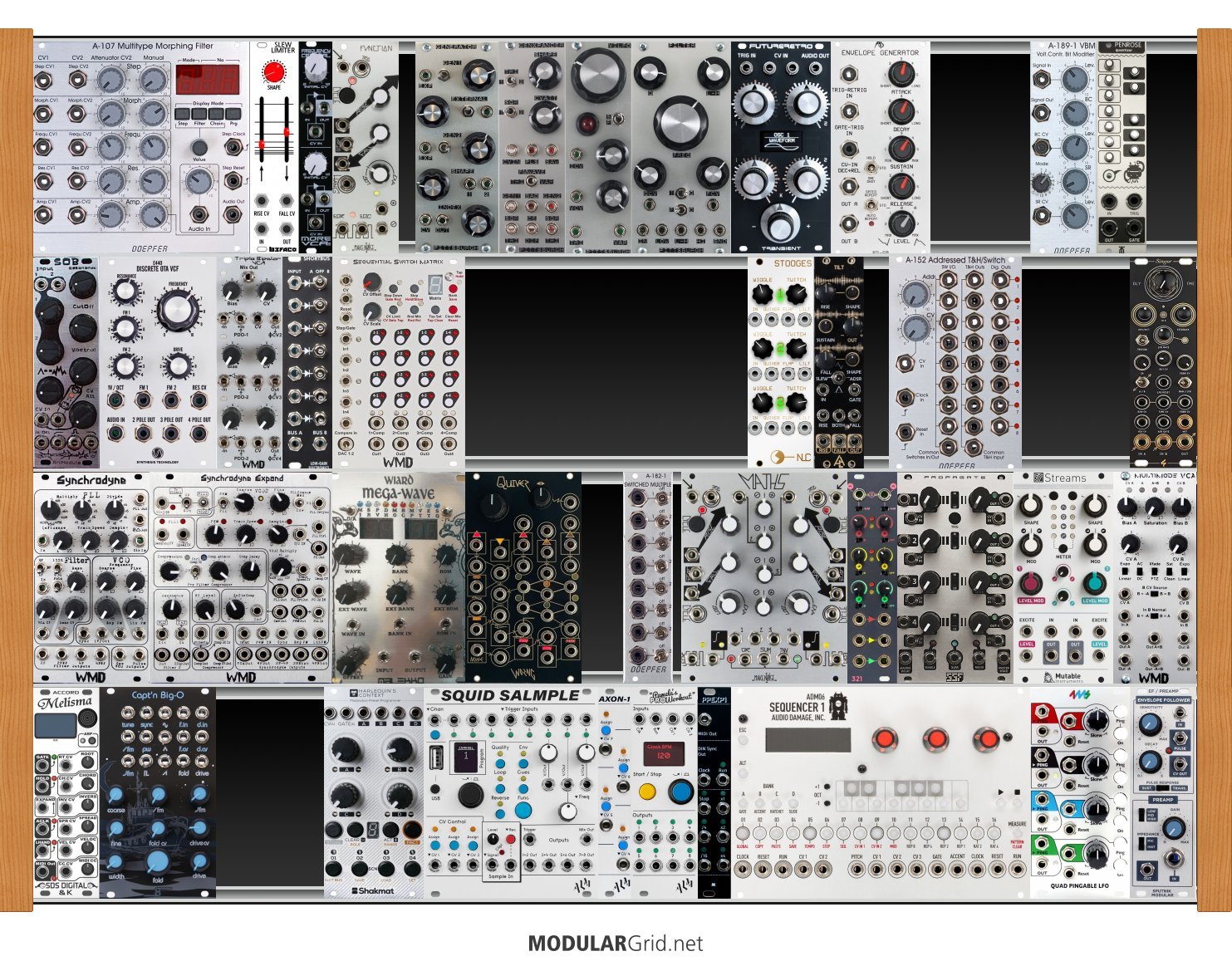Viewport: 1232px width, 961px height.
Task: Click the ALT button on ADM06 Sequencer 1
Action: click(743, 773)
